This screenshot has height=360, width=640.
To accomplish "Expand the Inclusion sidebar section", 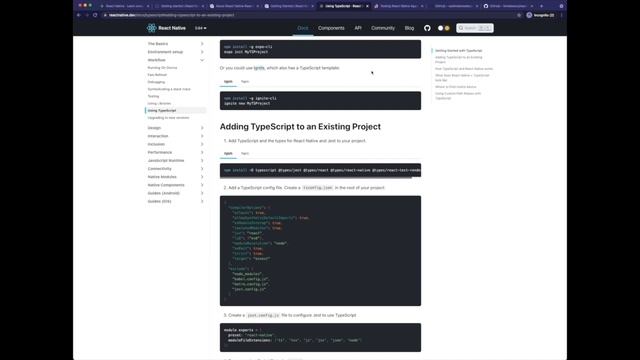I will coord(176,144).
